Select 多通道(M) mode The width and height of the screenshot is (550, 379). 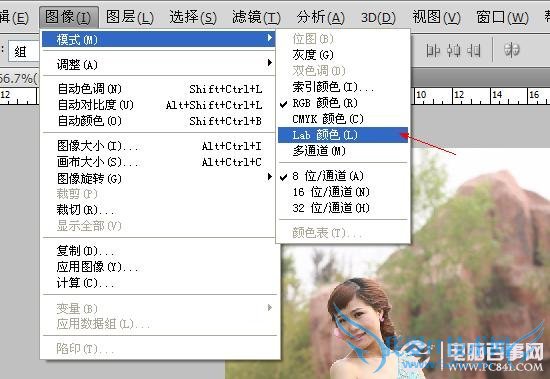point(343,151)
